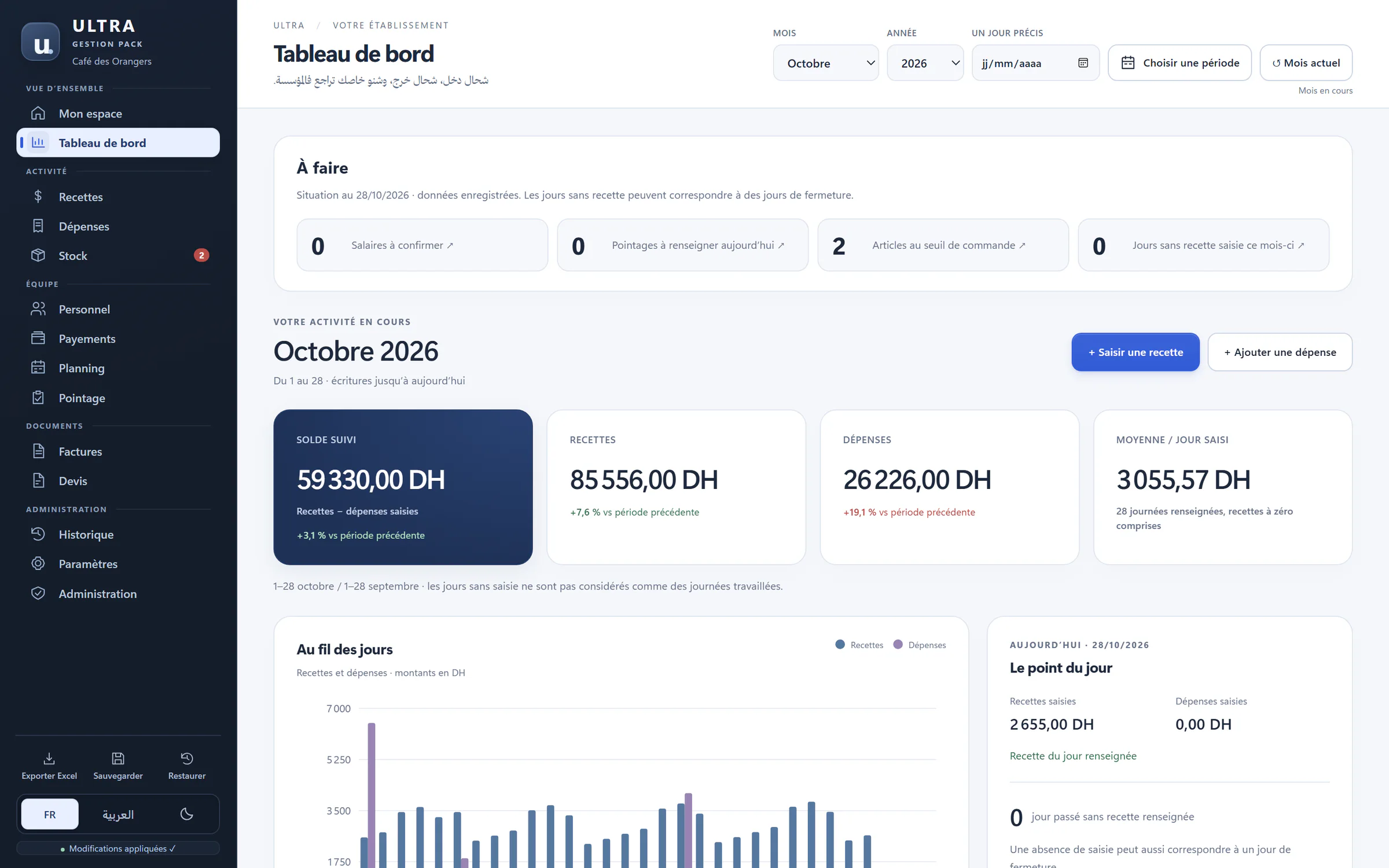Open the Année dropdown showing 2026

(925, 63)
